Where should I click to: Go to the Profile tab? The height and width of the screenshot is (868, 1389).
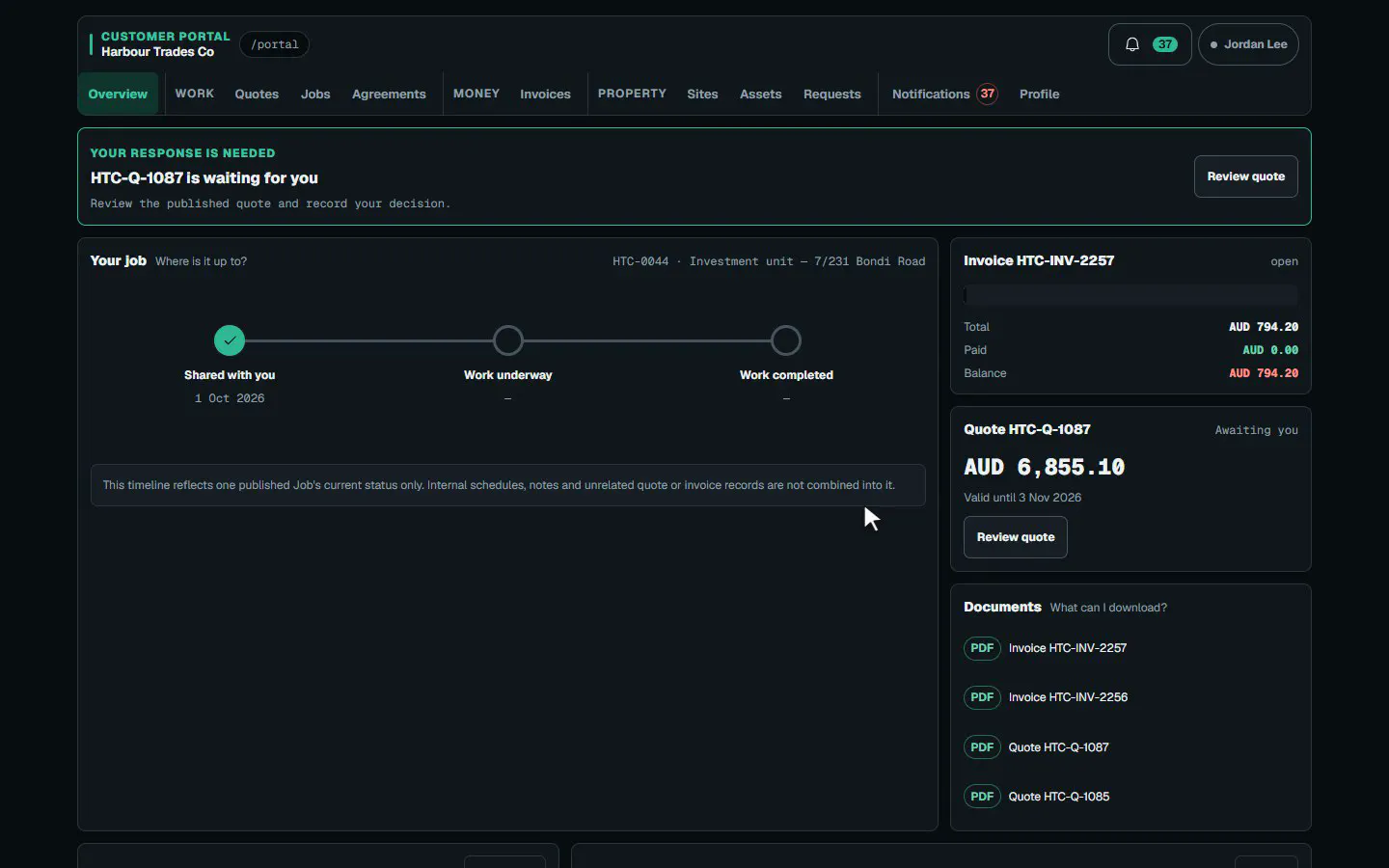tap(1040, 94)
